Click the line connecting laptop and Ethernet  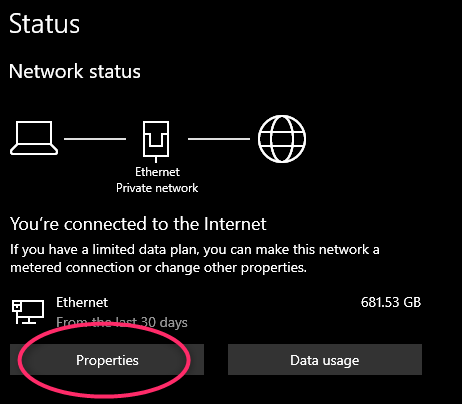coord(95,139)
